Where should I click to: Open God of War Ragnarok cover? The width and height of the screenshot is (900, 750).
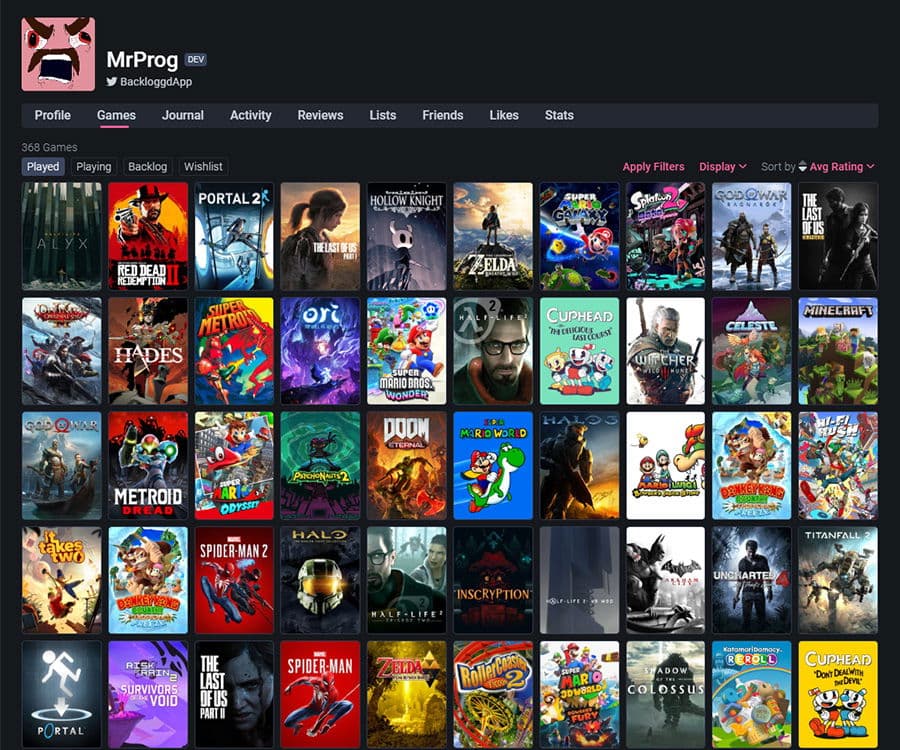751,236
